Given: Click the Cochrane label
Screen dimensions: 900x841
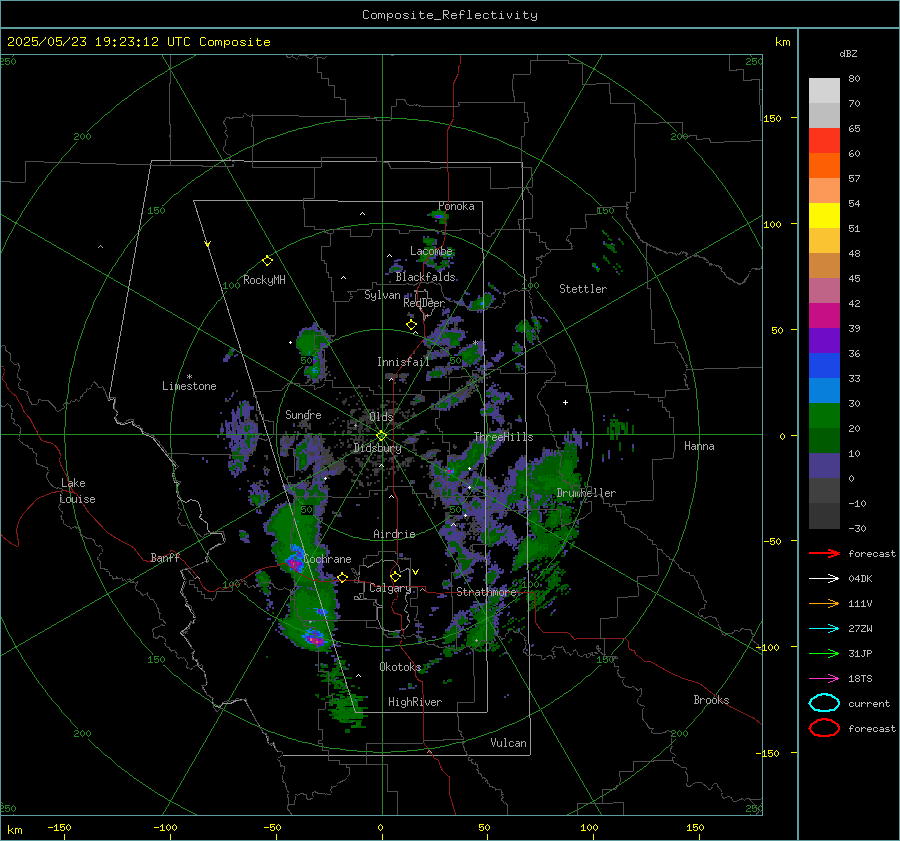Looking at the screenshot, I should [x=327, y=559].
